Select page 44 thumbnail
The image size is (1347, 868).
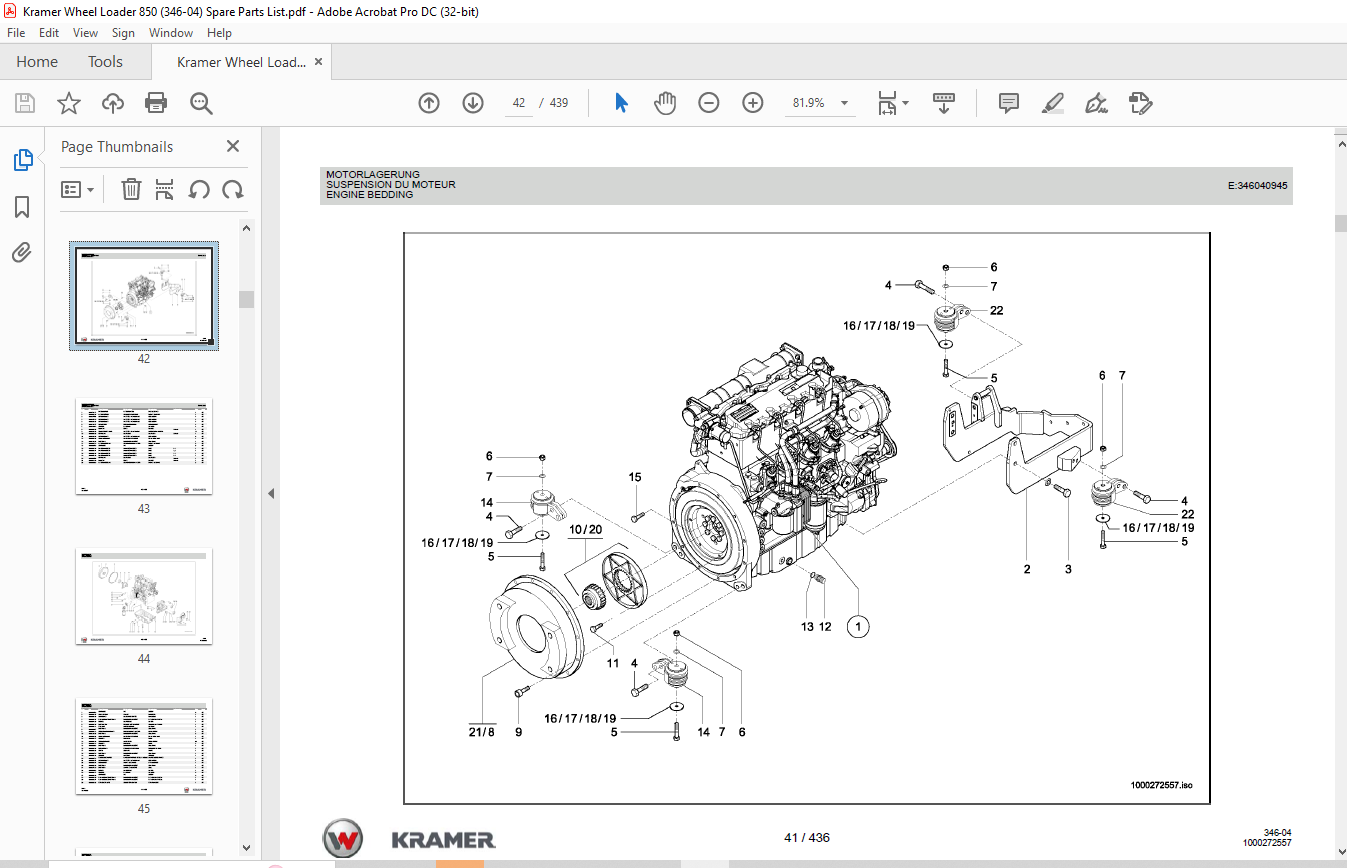pyautogui.click(x=143, y=596)
